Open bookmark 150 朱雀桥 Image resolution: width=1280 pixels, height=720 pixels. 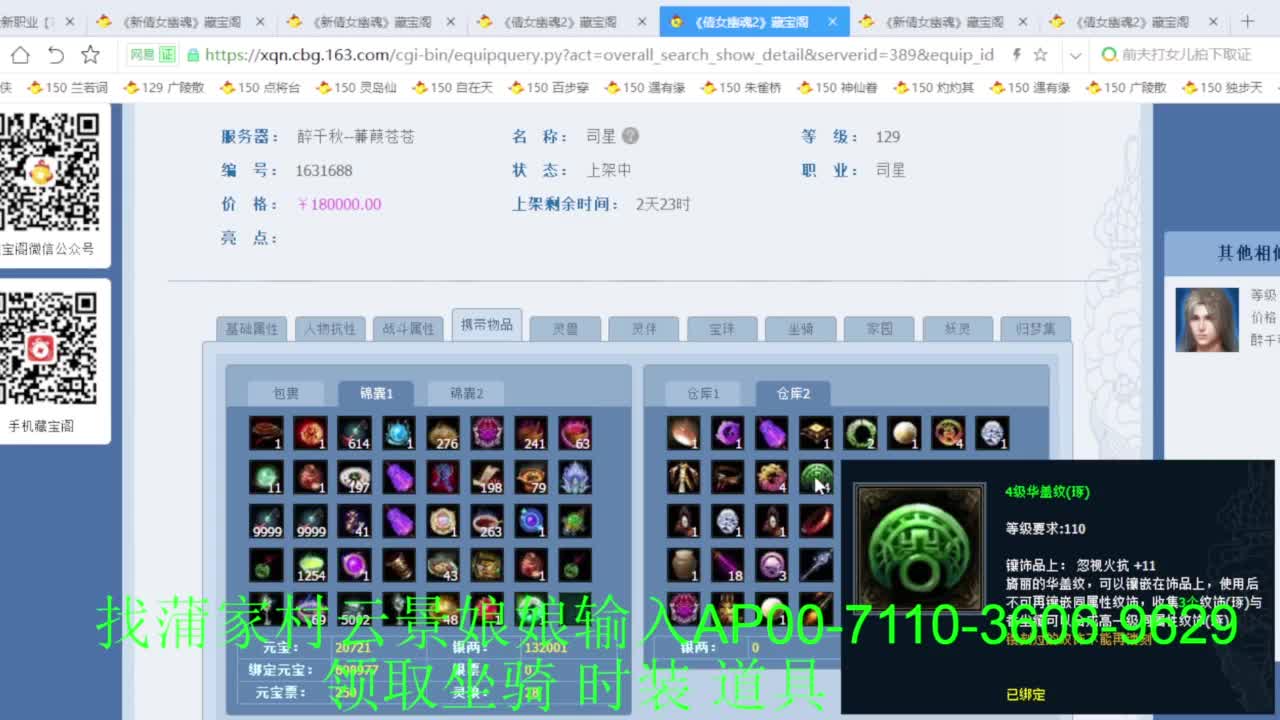coord(741,88)
